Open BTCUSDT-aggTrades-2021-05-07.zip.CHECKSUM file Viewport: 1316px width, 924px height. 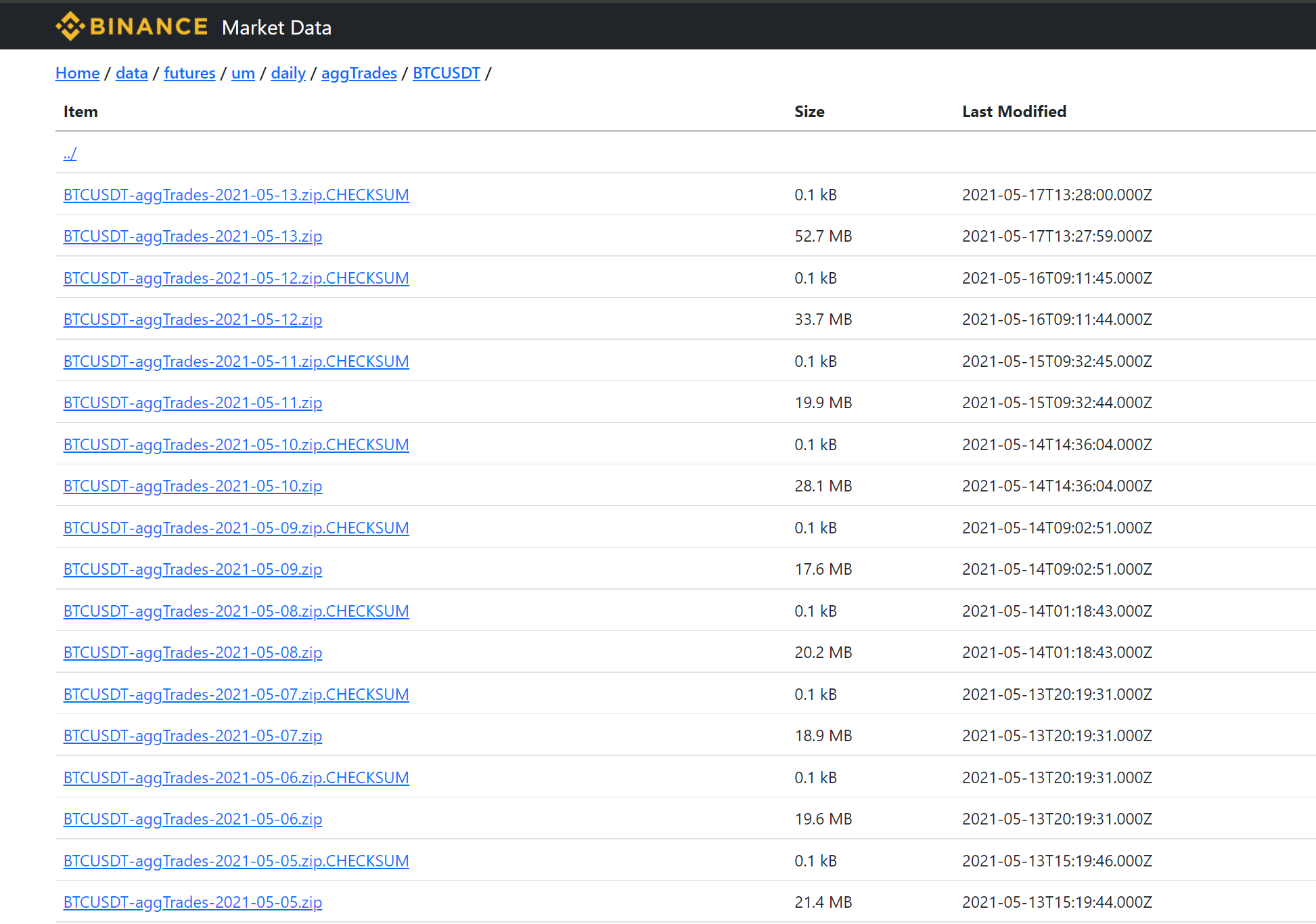point(236,694)
